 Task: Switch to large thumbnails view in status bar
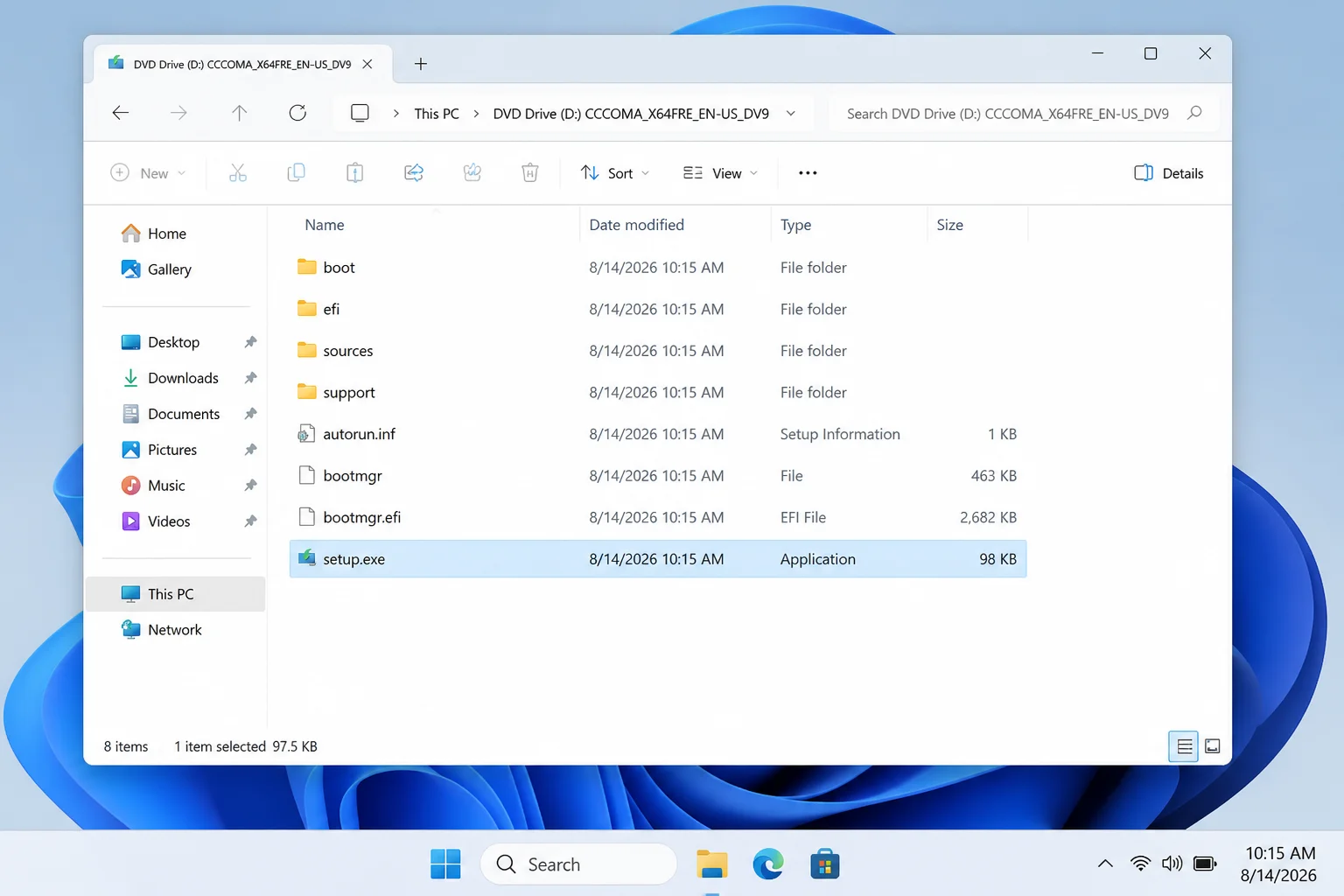coord(1213,746)
